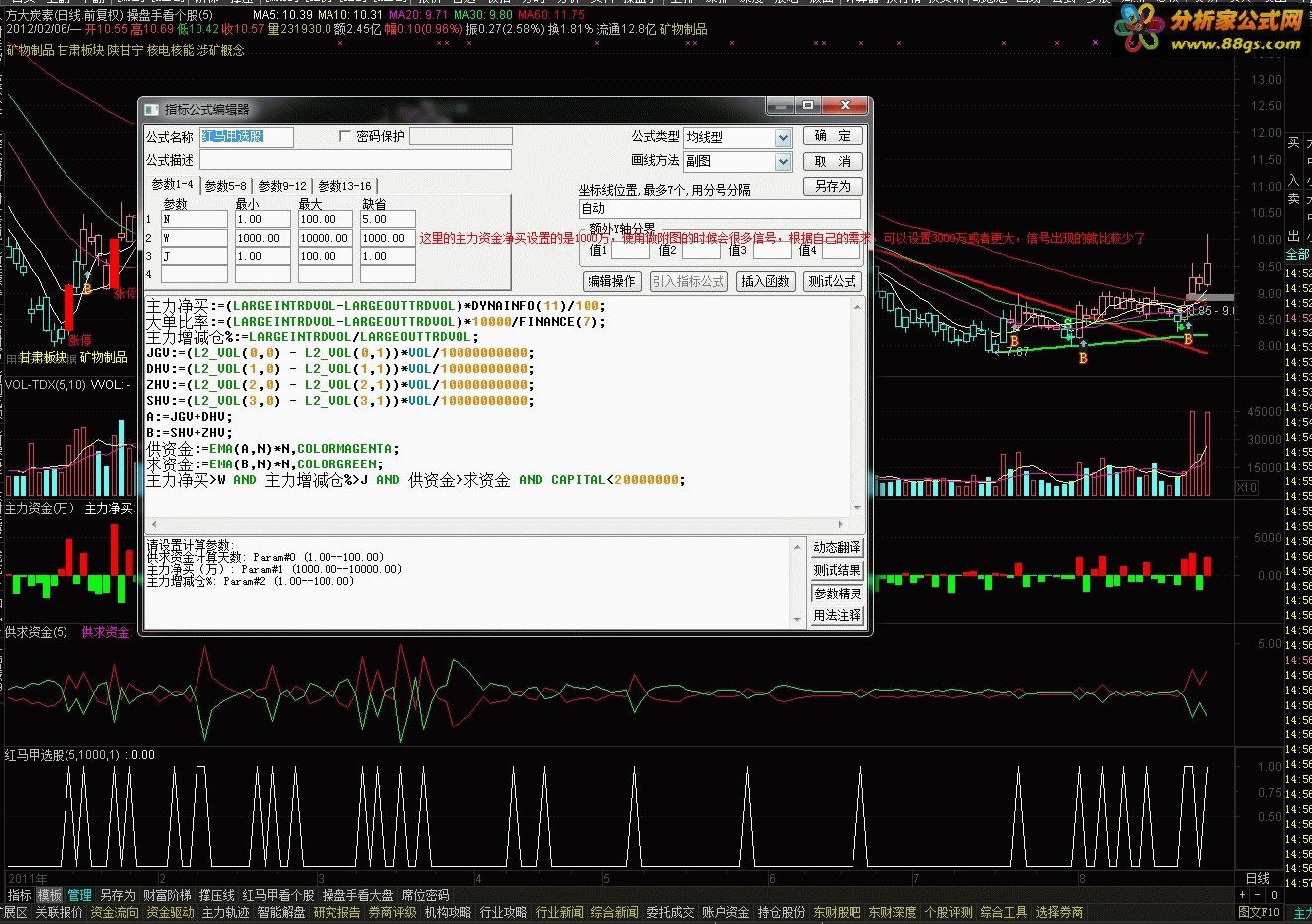Click the 参数精灵 button
This screenshot has height=924, width=1312.
pyautogui.click(x=837, y=594)
